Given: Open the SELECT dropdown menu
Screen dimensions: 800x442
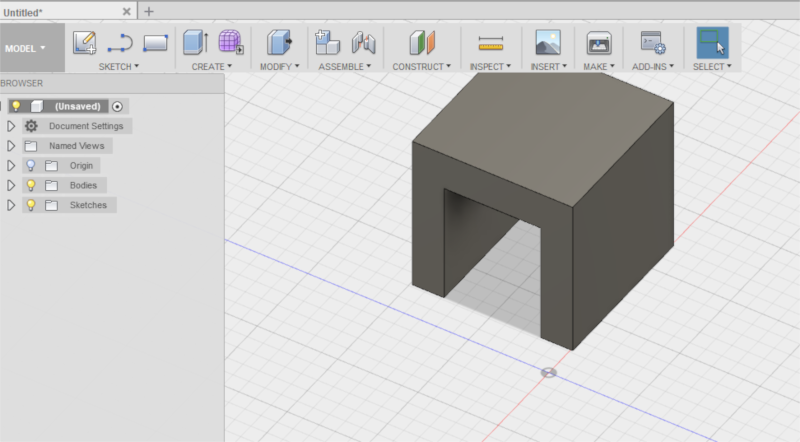Looking at the screenshot, I should tap(712, 66).
